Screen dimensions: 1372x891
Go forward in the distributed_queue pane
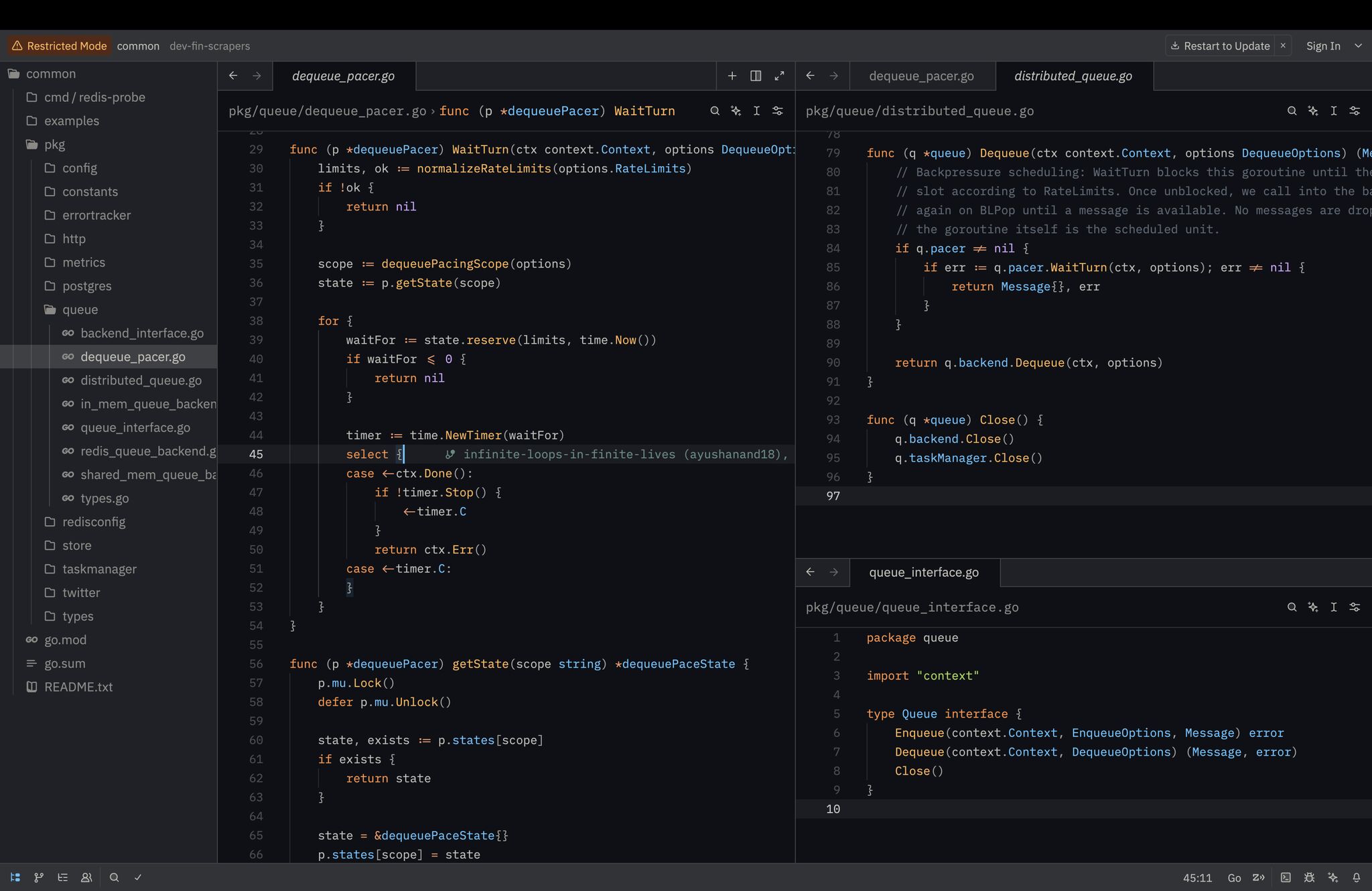tap(834, 76)
